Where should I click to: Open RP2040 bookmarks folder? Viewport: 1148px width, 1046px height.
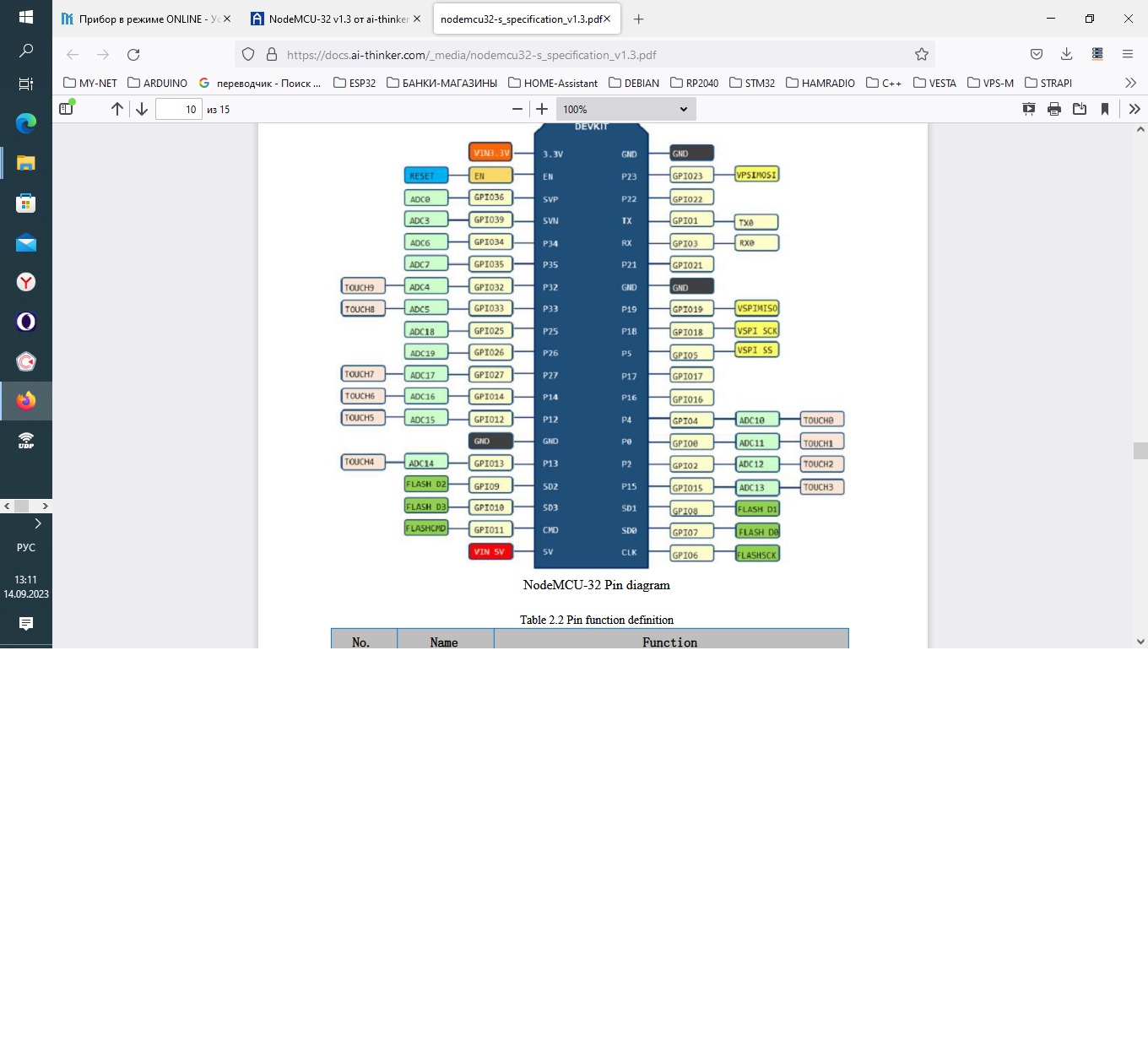(x=695, y=83)
